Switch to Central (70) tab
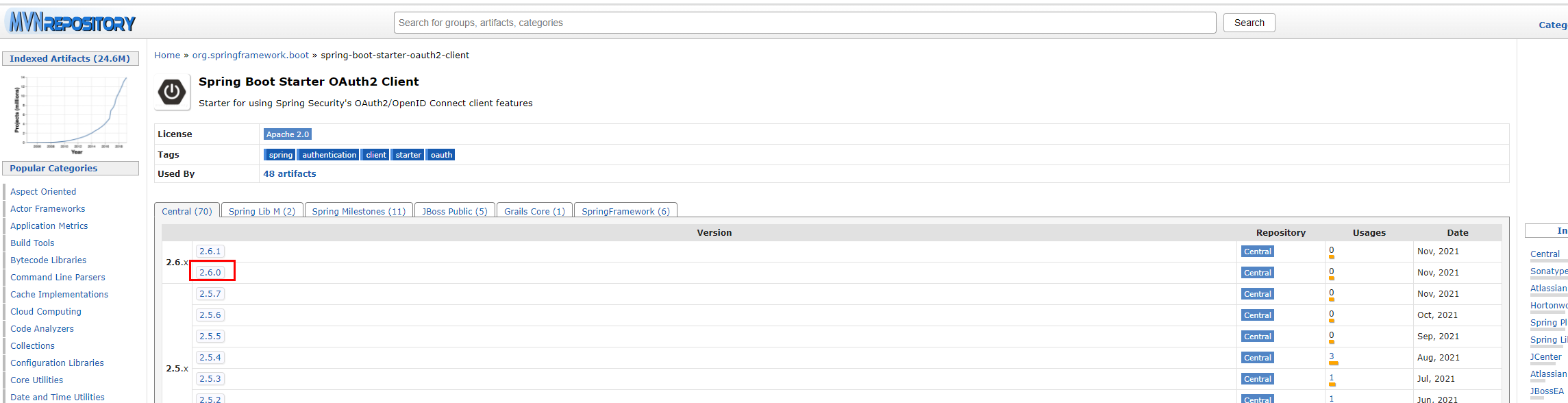 tap(187, 211)
